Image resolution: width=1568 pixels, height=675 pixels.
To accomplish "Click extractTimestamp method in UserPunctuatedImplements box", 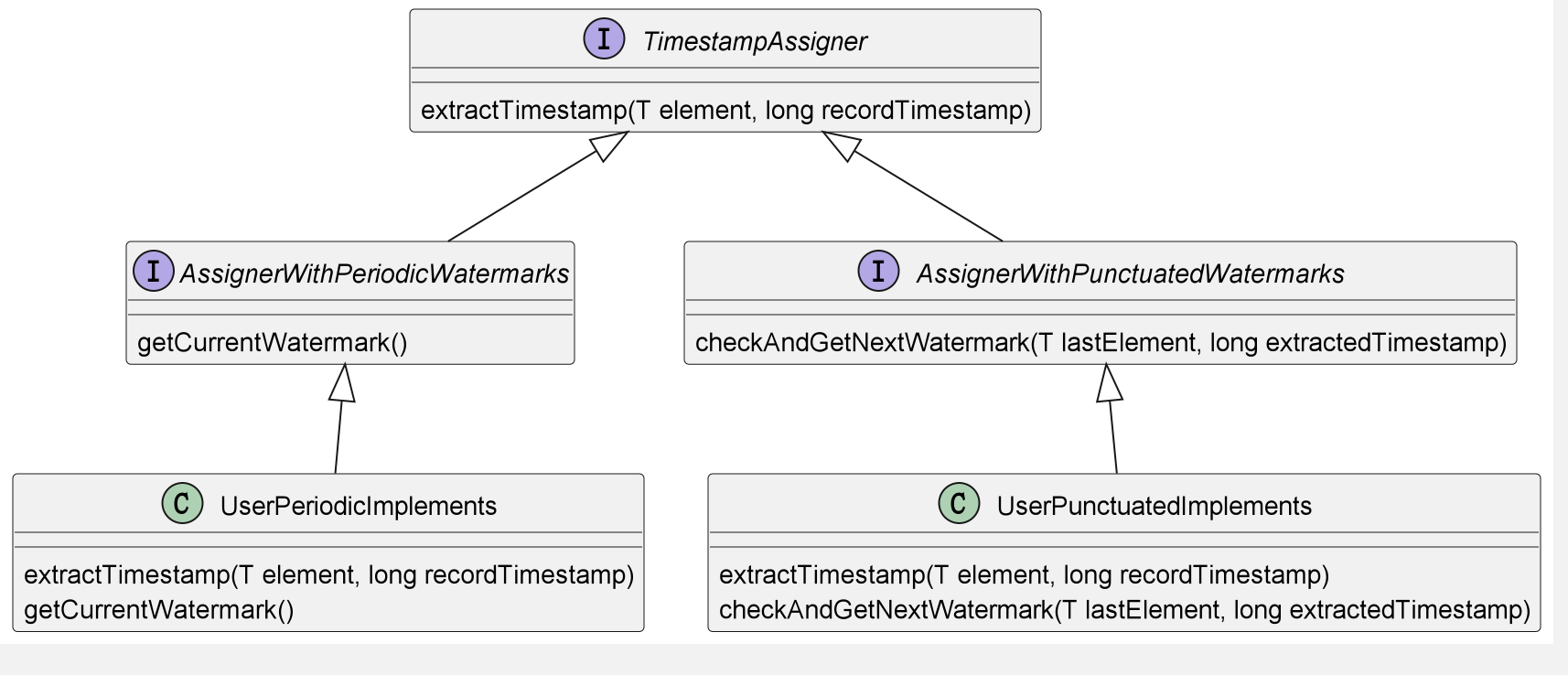I will coord(1024,575).
